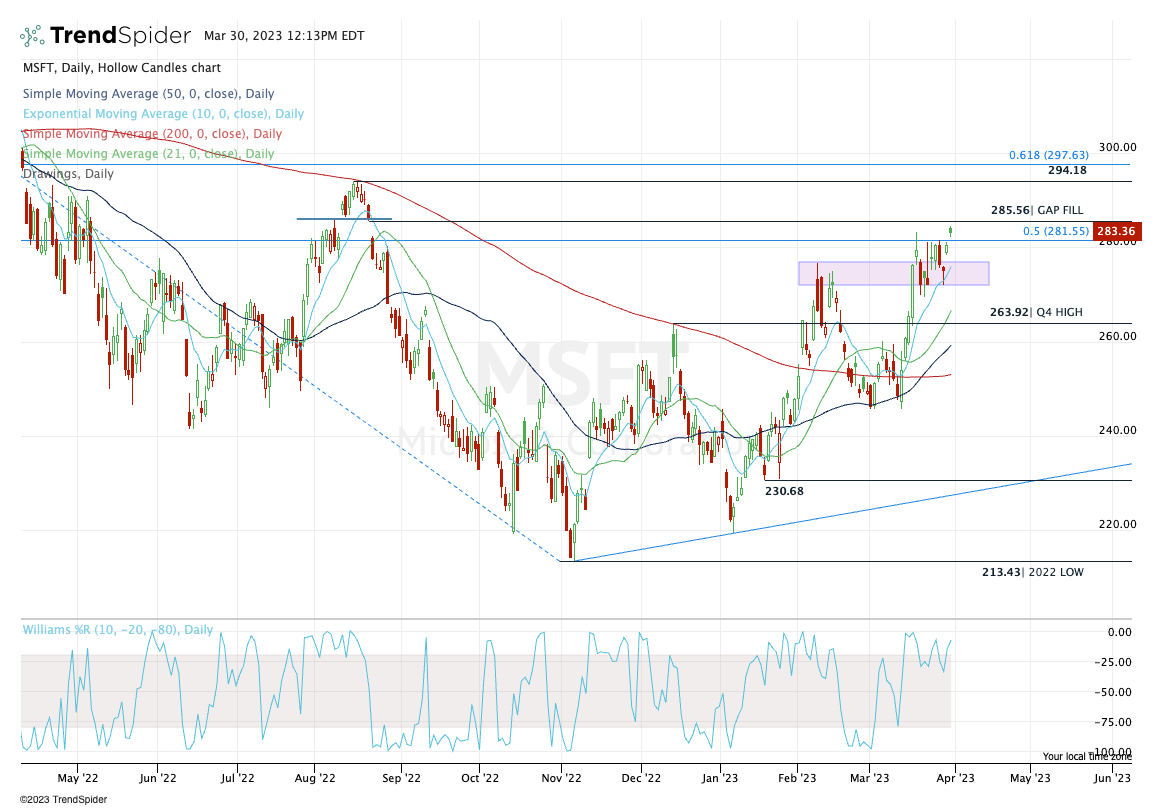Click the -25.00 Williams %R axis value
Image resolution: width=1162 pixels, height=809 pixels.
(1113, 662)
